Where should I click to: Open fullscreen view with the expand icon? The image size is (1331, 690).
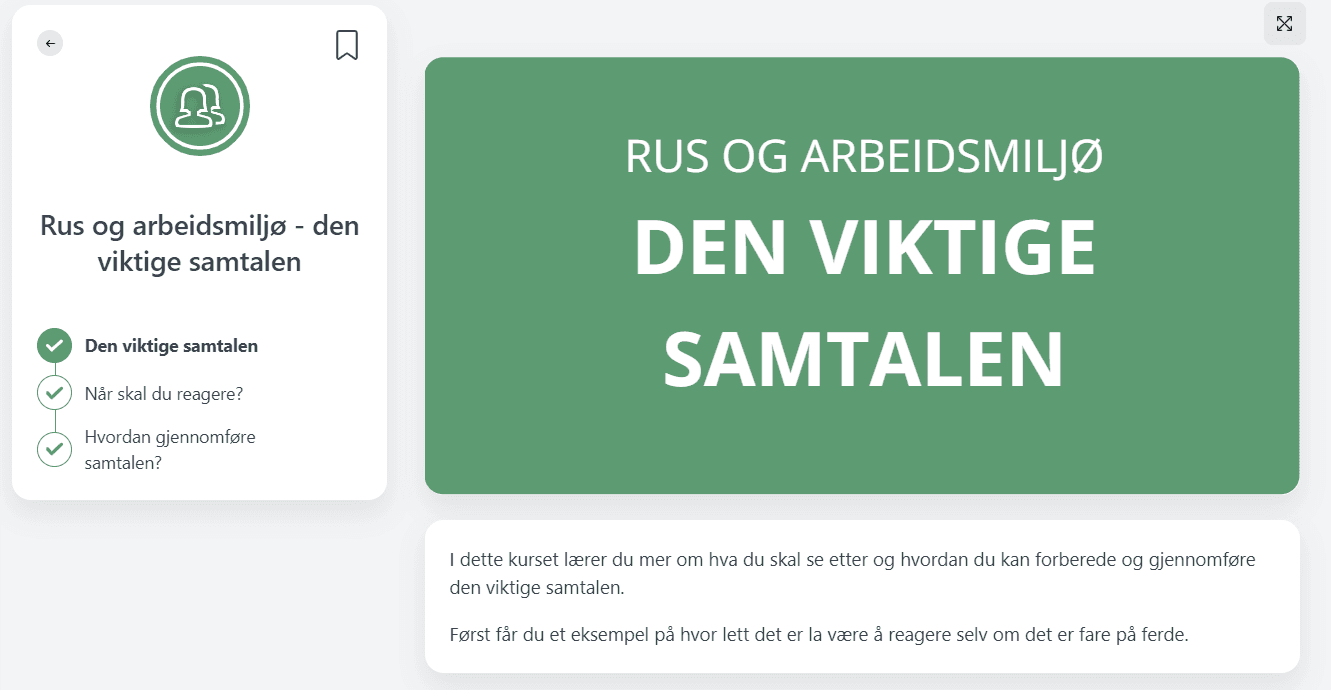point(1284,23)
